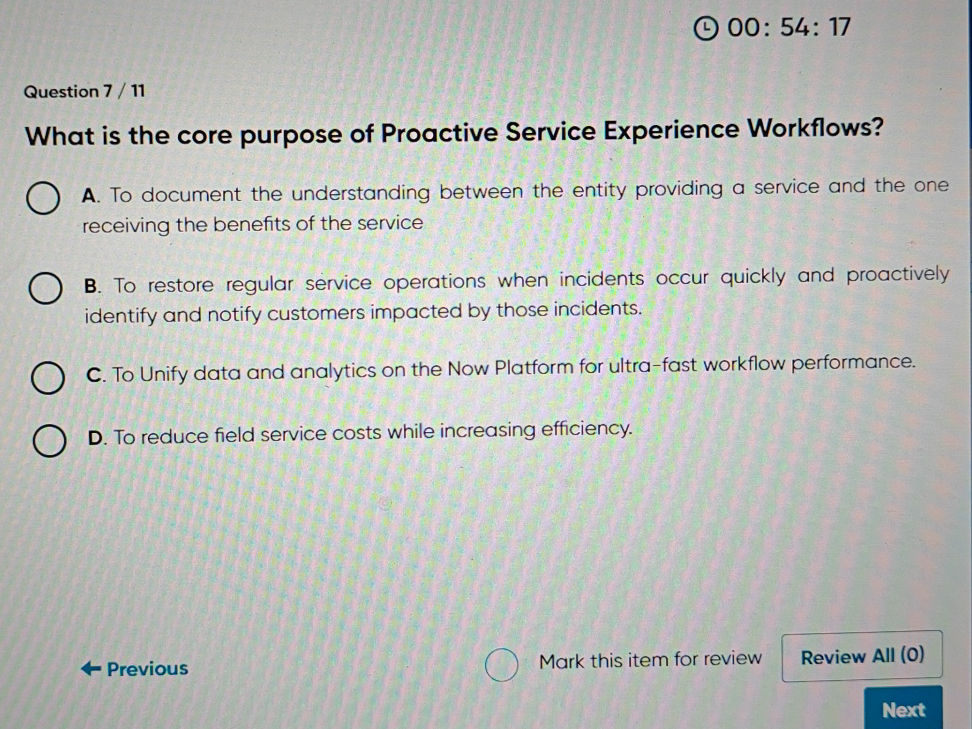Open Review All (0)

tap(861, 655)
